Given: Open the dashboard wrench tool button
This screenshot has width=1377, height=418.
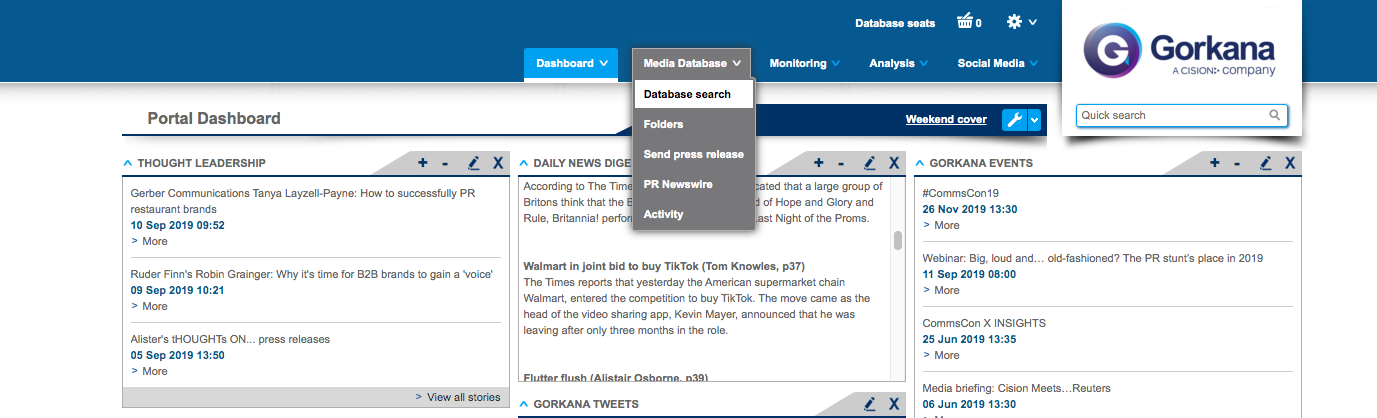Looking at the screenshot, I should point(1014,120).
